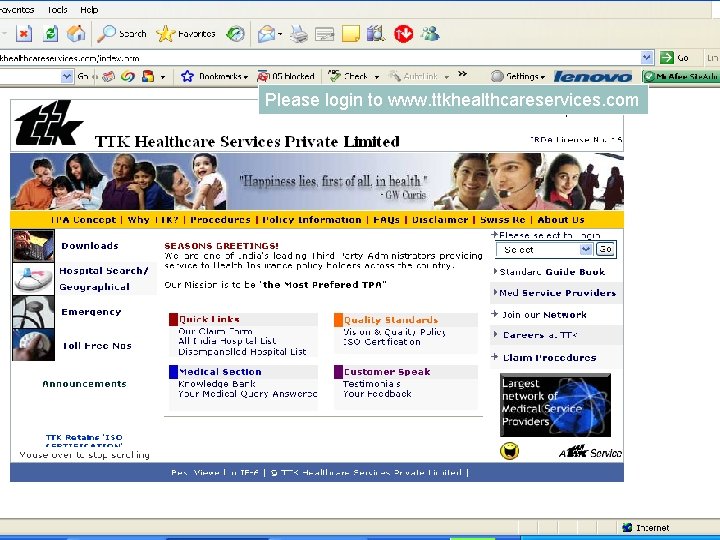Viewport: 720px width, 540px height.
Task: Open the Knowledge Bank link
Action: (217, 383)
